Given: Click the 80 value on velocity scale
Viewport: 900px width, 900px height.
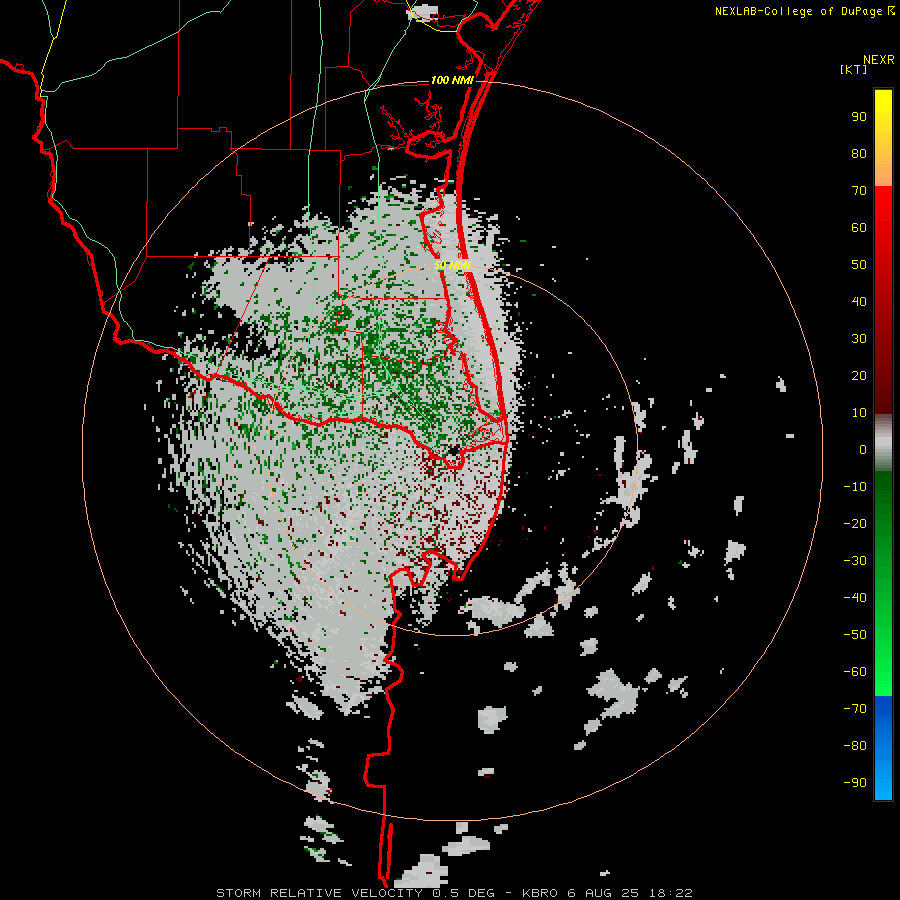Looking at the screenshot, I should tap(859, 154).
